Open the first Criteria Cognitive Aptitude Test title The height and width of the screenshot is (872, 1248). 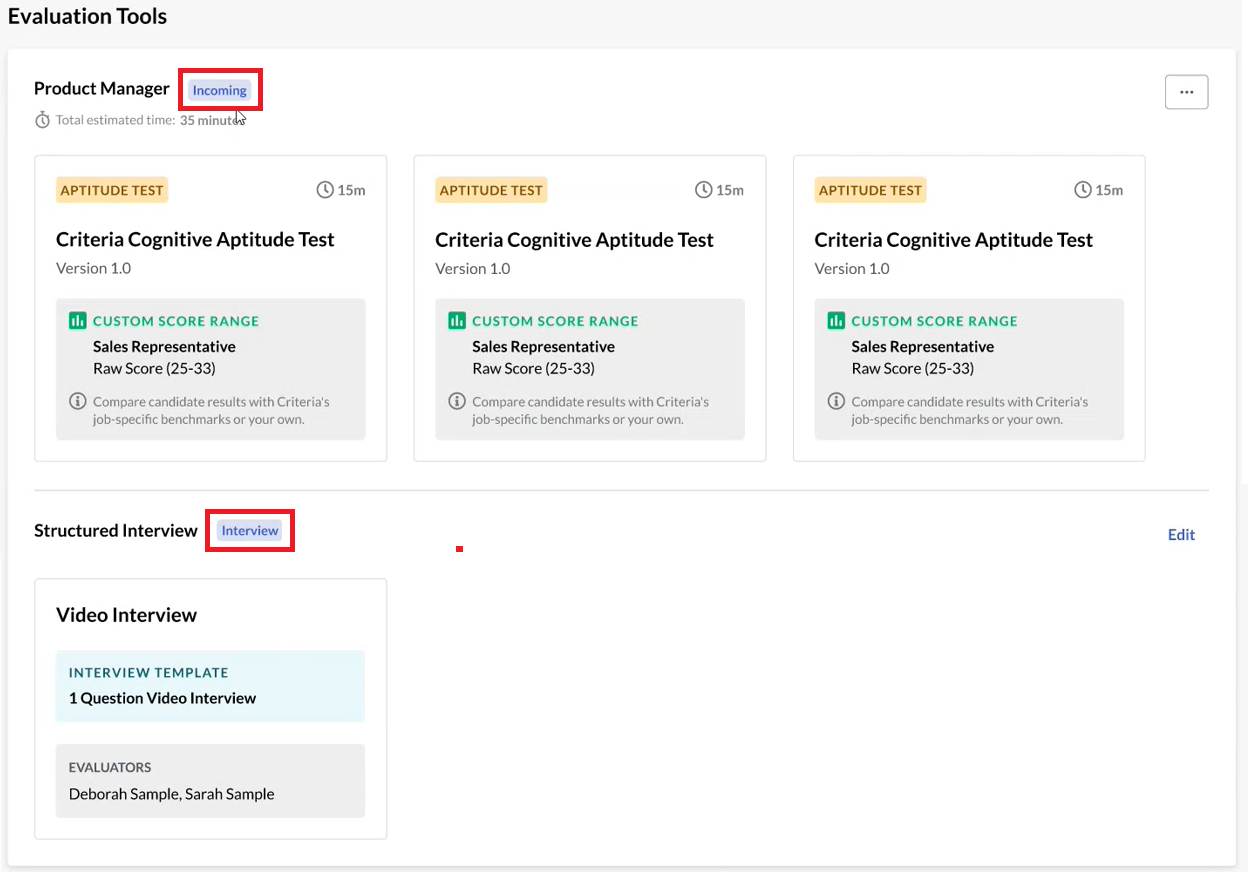[195, 240]
